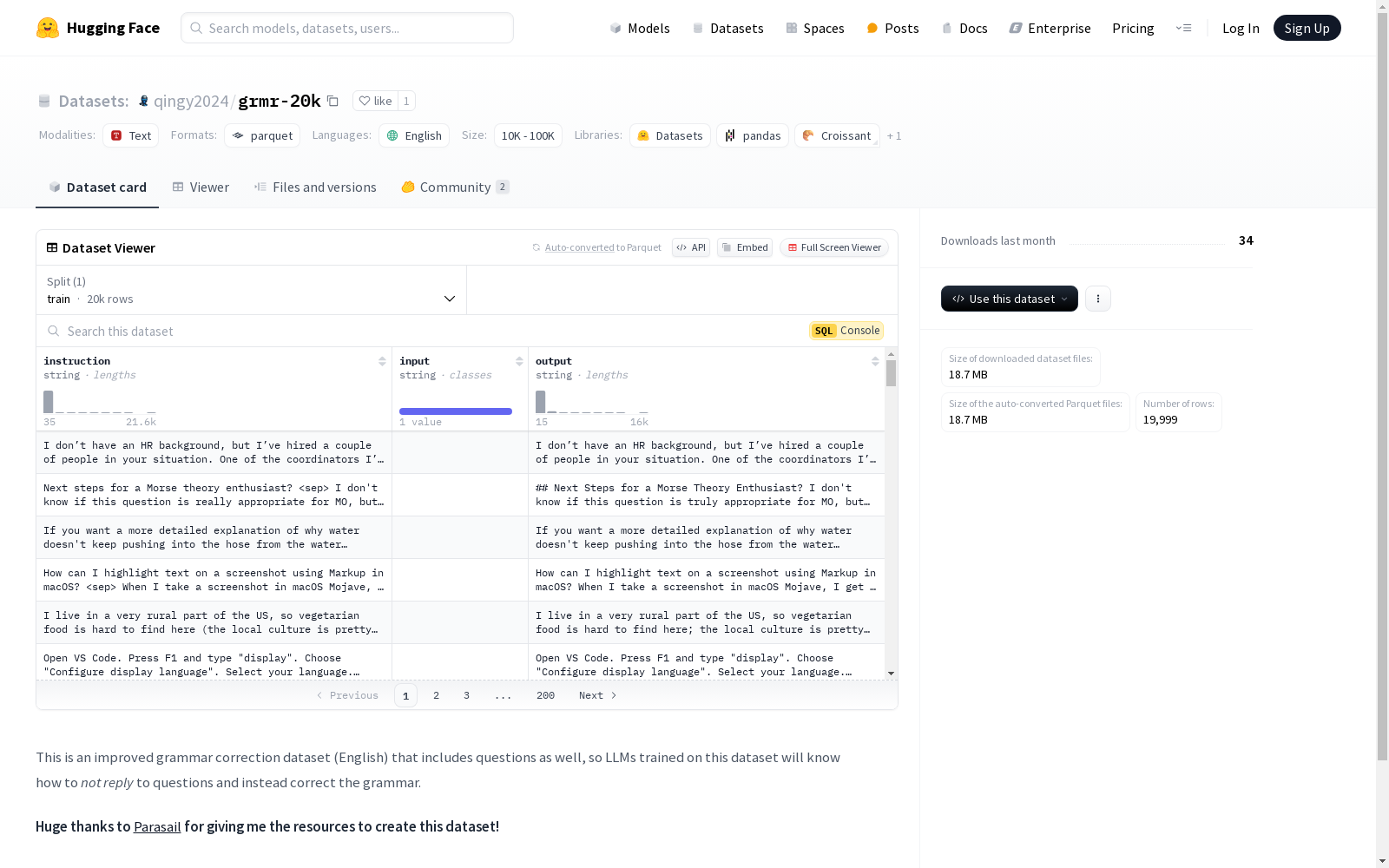Open the SQL Console

846,331
